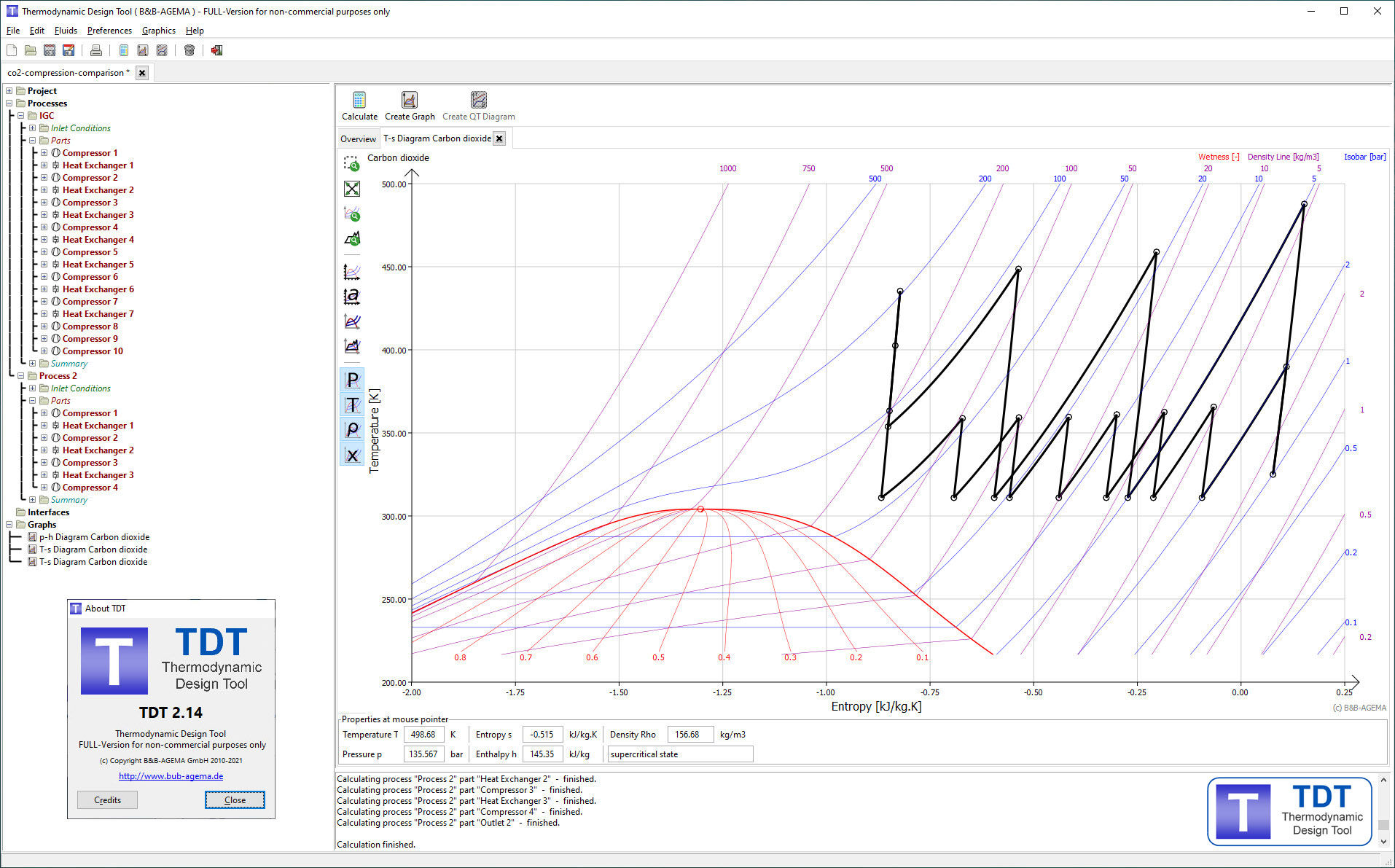The height and width of the screenshot is (868, 1395).
Task: Click the Calculate icon above the diagram
Action: pos(359,102)
